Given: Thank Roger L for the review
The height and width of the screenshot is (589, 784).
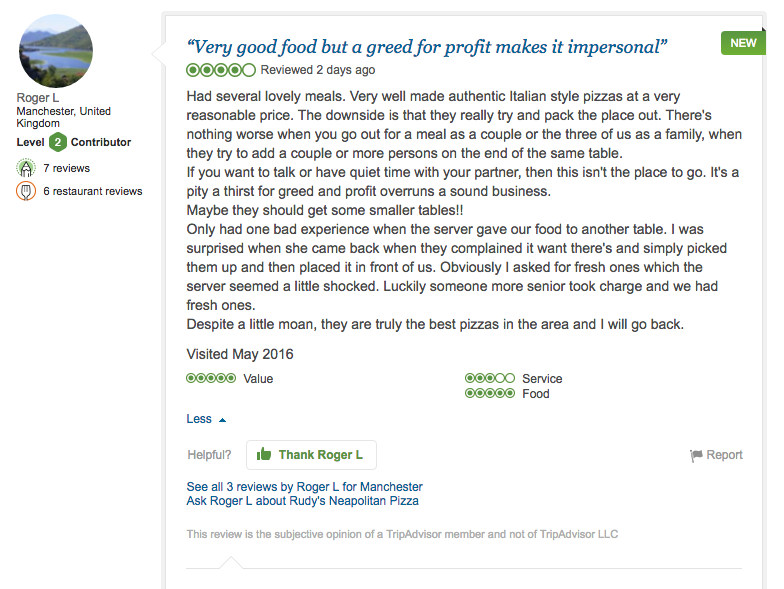Looking at the screenshot, I should pos(311,454).
